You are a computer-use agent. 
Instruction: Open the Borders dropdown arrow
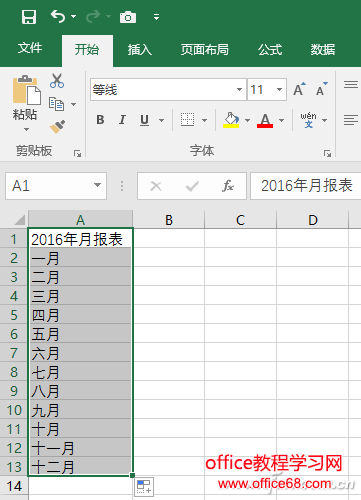click(204, 120)
